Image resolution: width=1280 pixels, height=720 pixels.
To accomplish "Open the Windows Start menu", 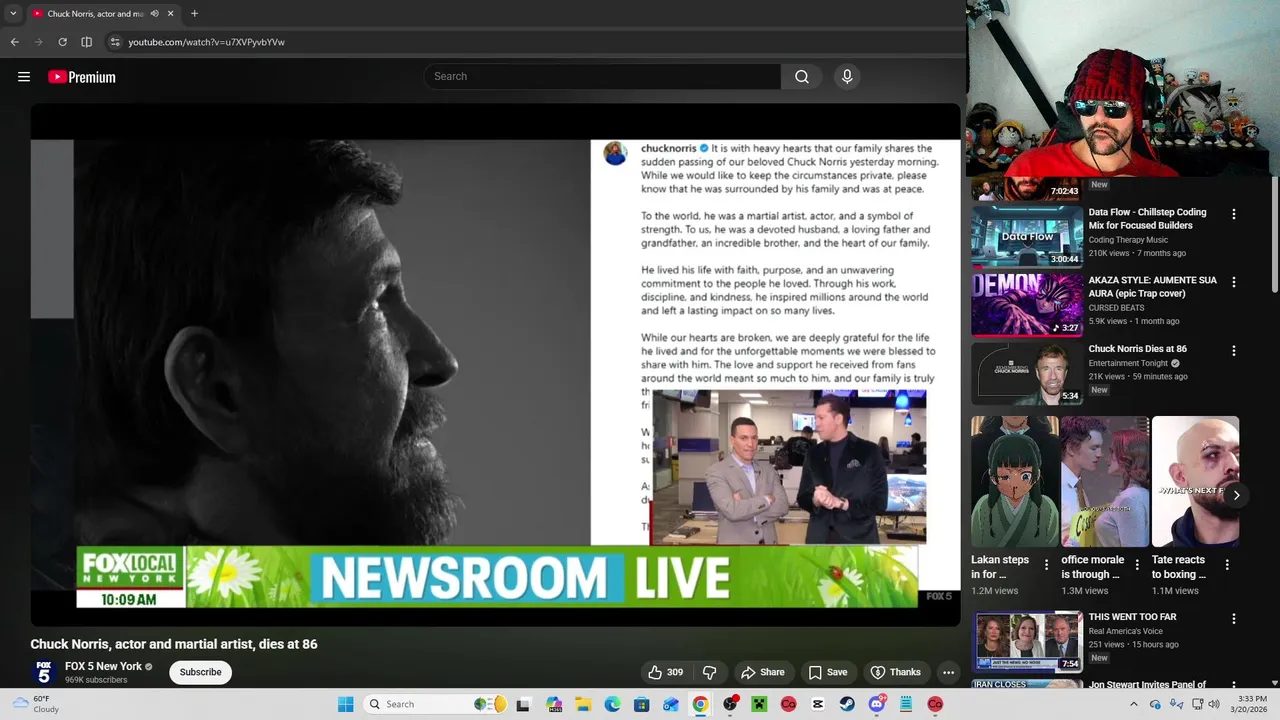I will click(x=346, y=704).
